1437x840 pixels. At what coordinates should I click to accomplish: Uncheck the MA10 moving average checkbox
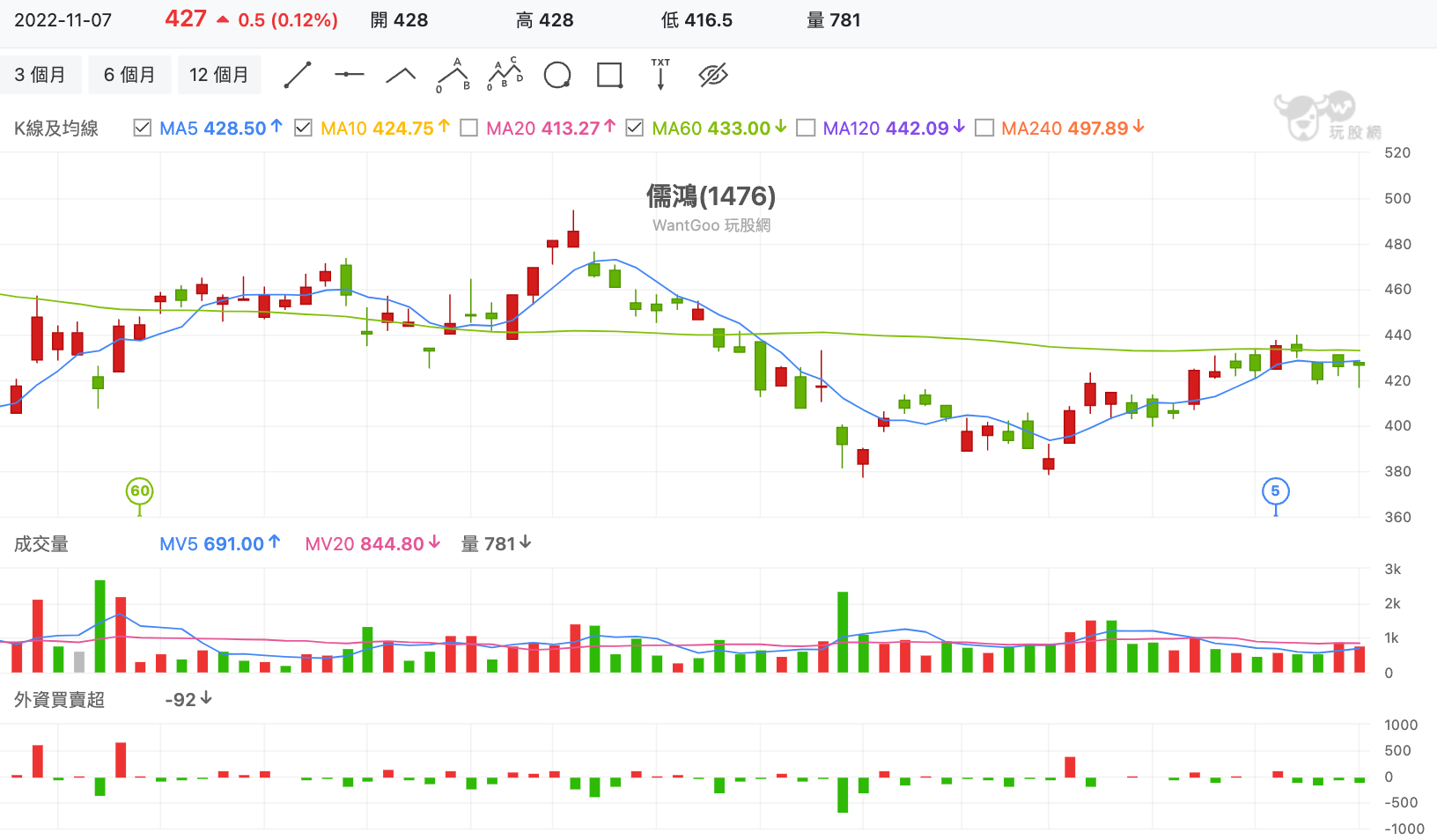(303, 128)
